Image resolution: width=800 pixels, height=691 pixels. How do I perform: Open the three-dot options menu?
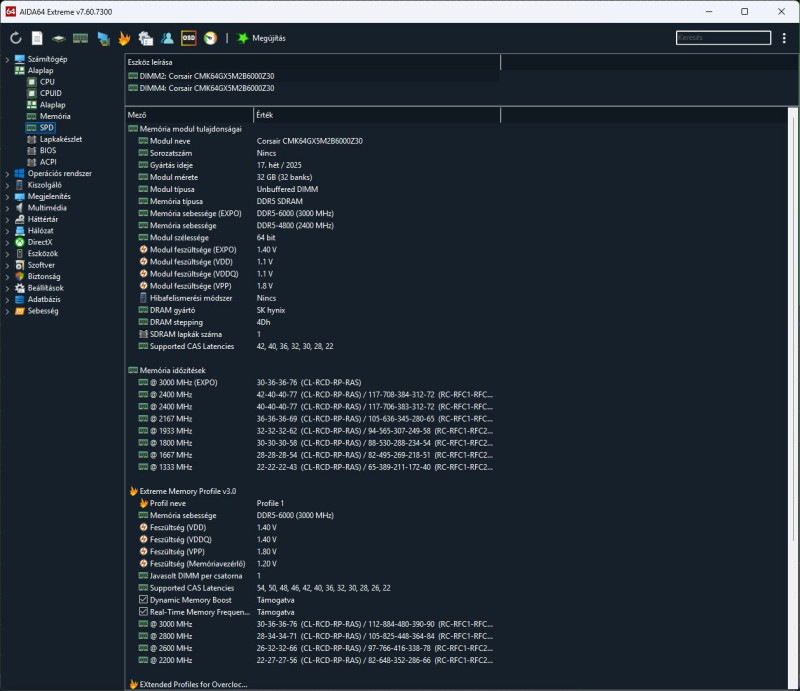pos(784,38)
